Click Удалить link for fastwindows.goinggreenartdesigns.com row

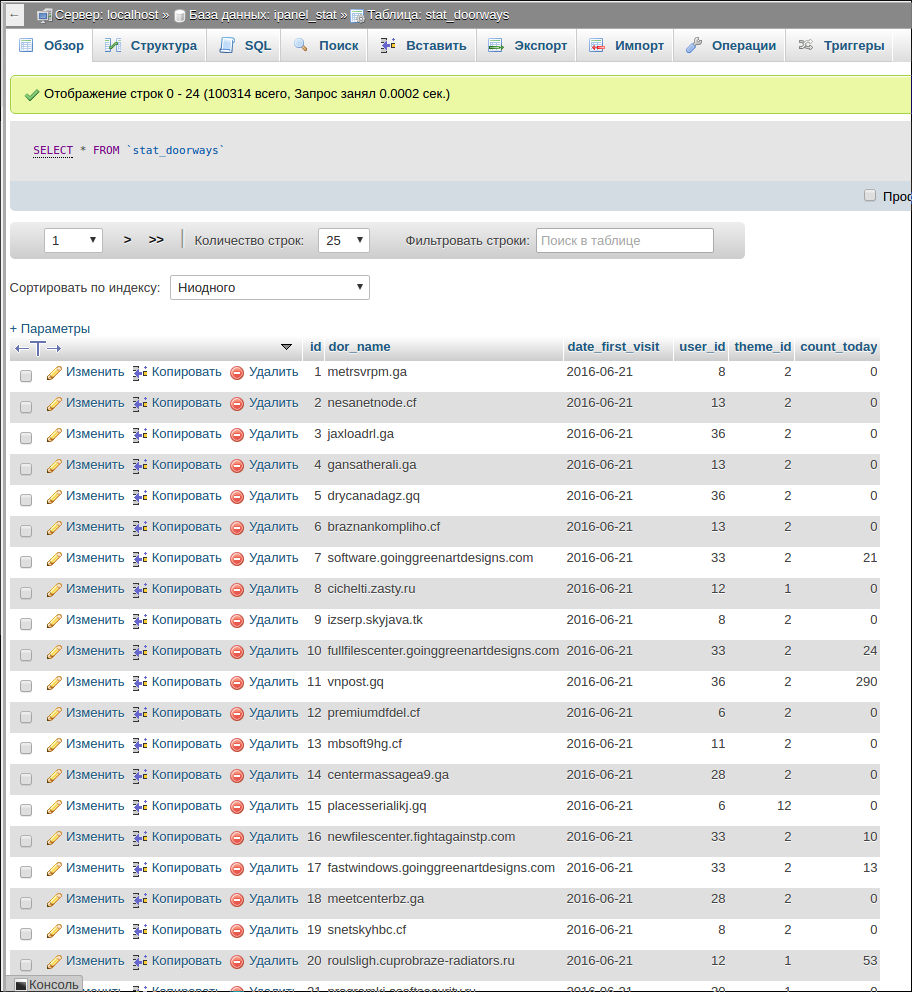[273, 868]
